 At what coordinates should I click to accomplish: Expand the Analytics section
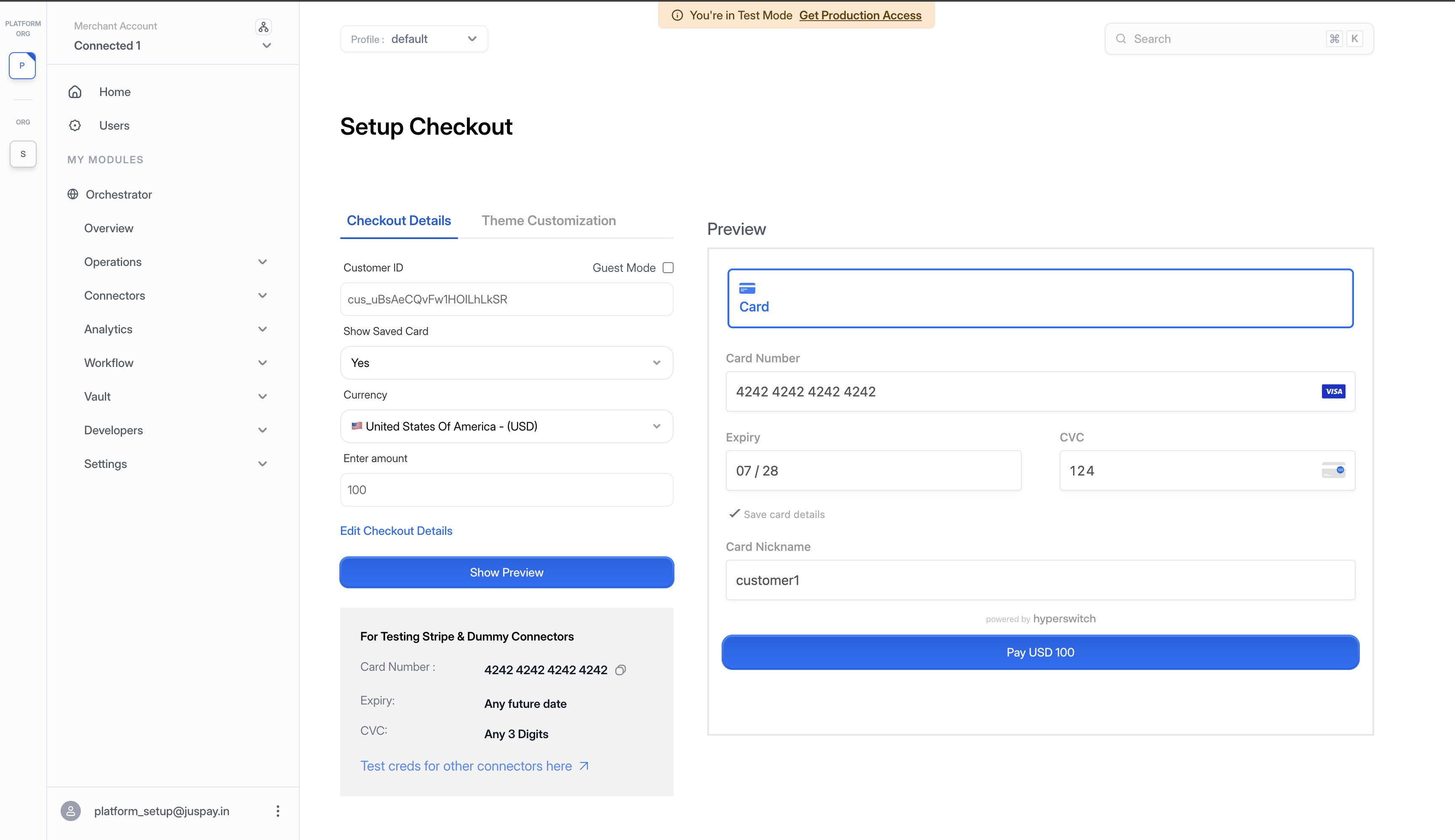coord(262,329)
